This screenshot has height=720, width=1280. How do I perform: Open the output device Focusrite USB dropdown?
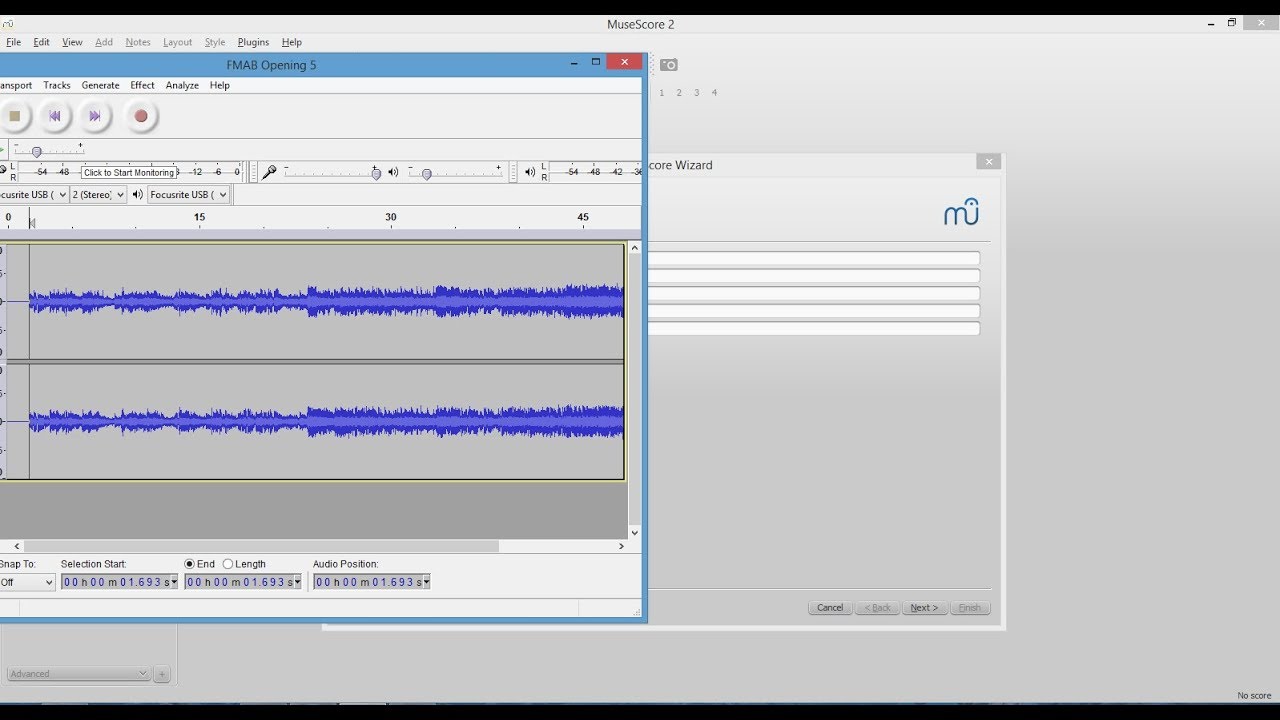click(189, 194)
